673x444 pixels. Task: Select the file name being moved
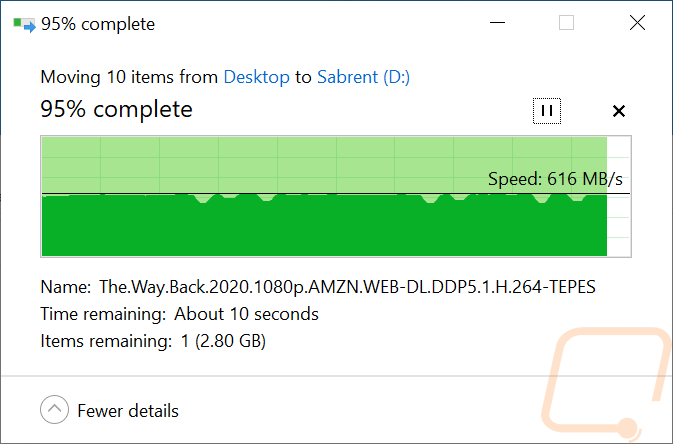coord(347,287)
